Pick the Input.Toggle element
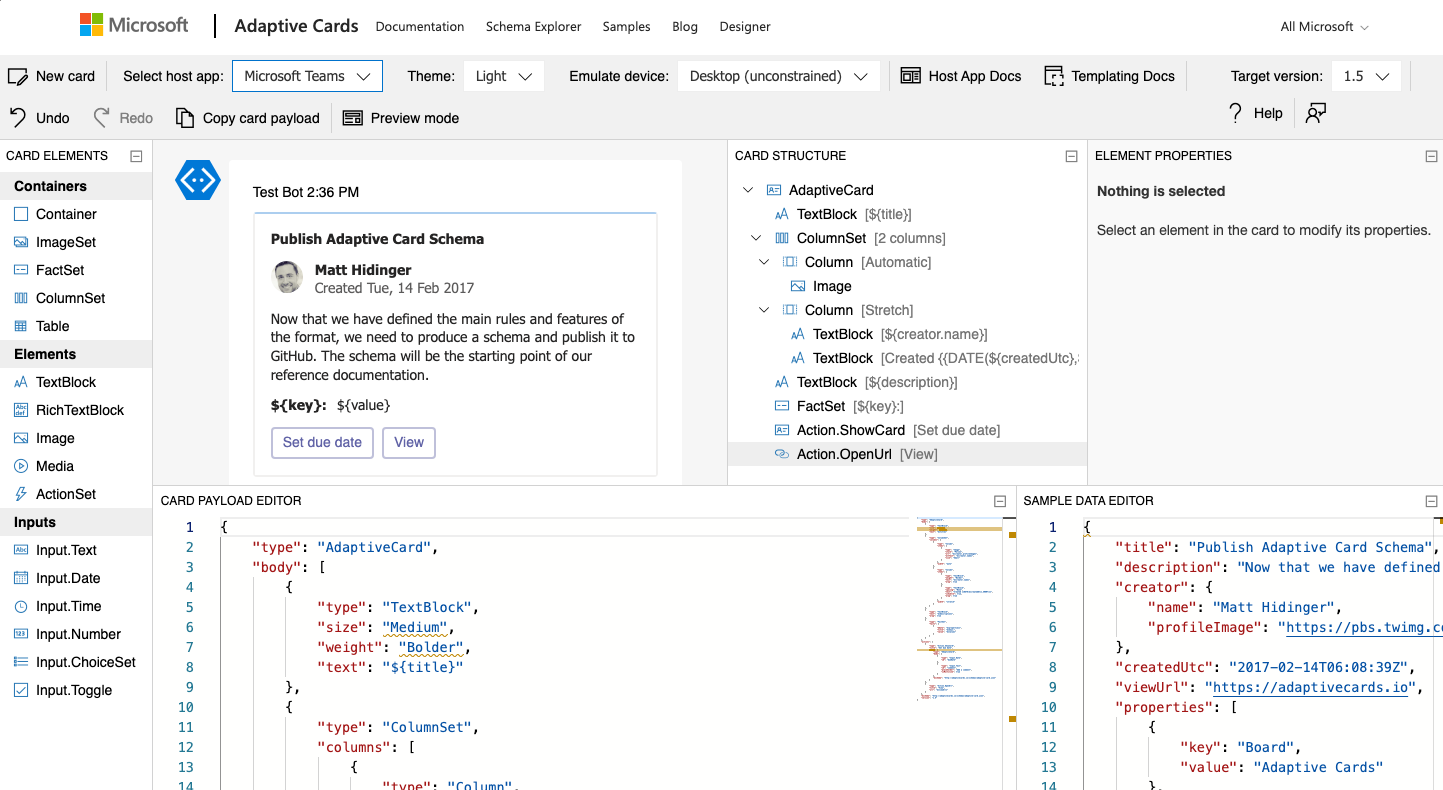This screenshot has width=1443, height=790. point(76,690)
